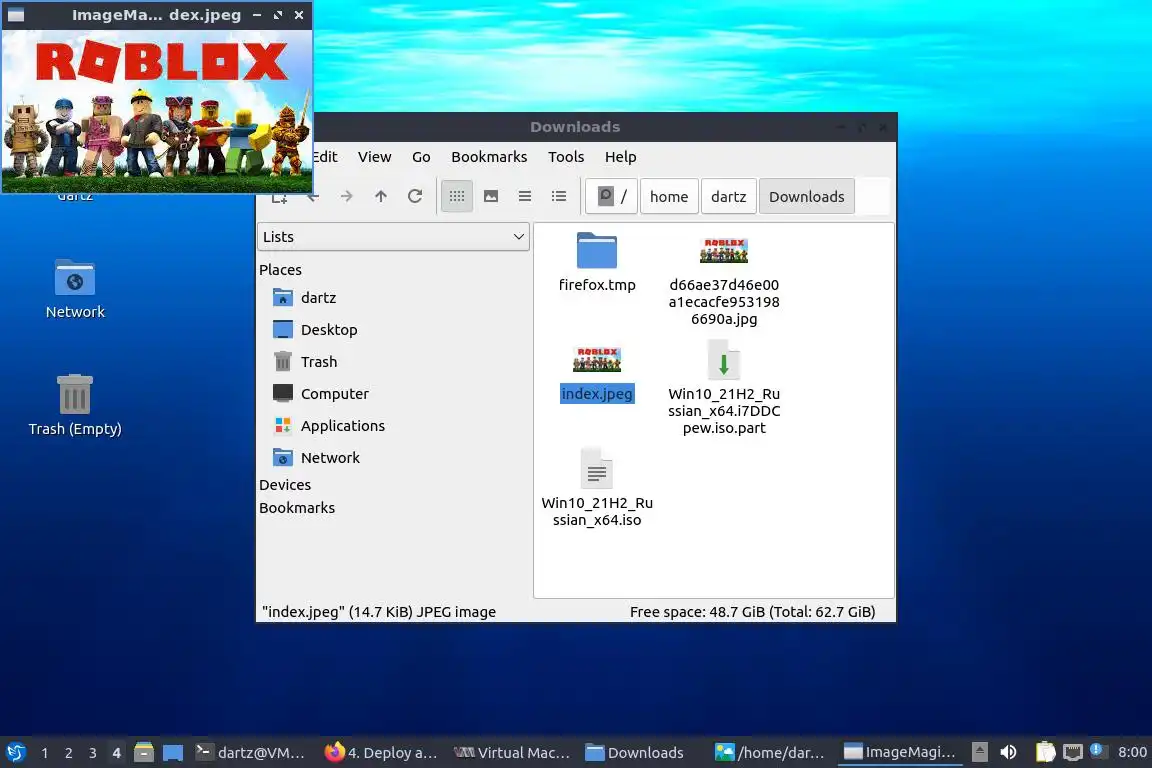The height and width of the screenshot is (768, 1152).
Task: Switch to icon grid view
Action: pos(457,196)
